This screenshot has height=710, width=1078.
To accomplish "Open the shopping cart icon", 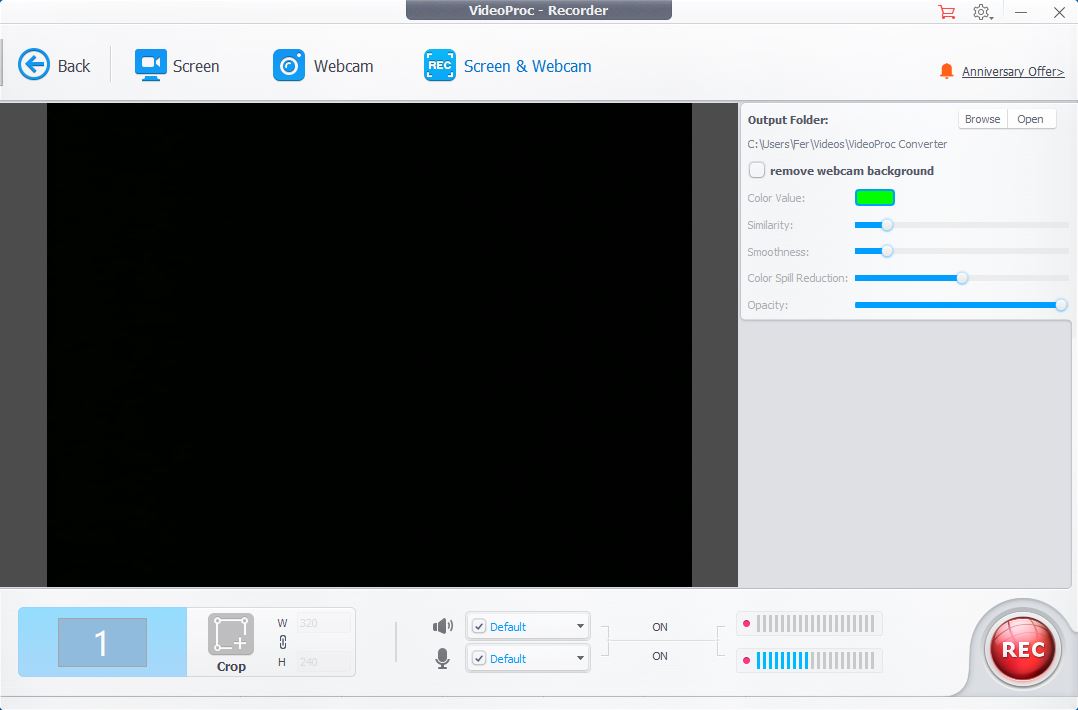I will [x=947, y=12].
